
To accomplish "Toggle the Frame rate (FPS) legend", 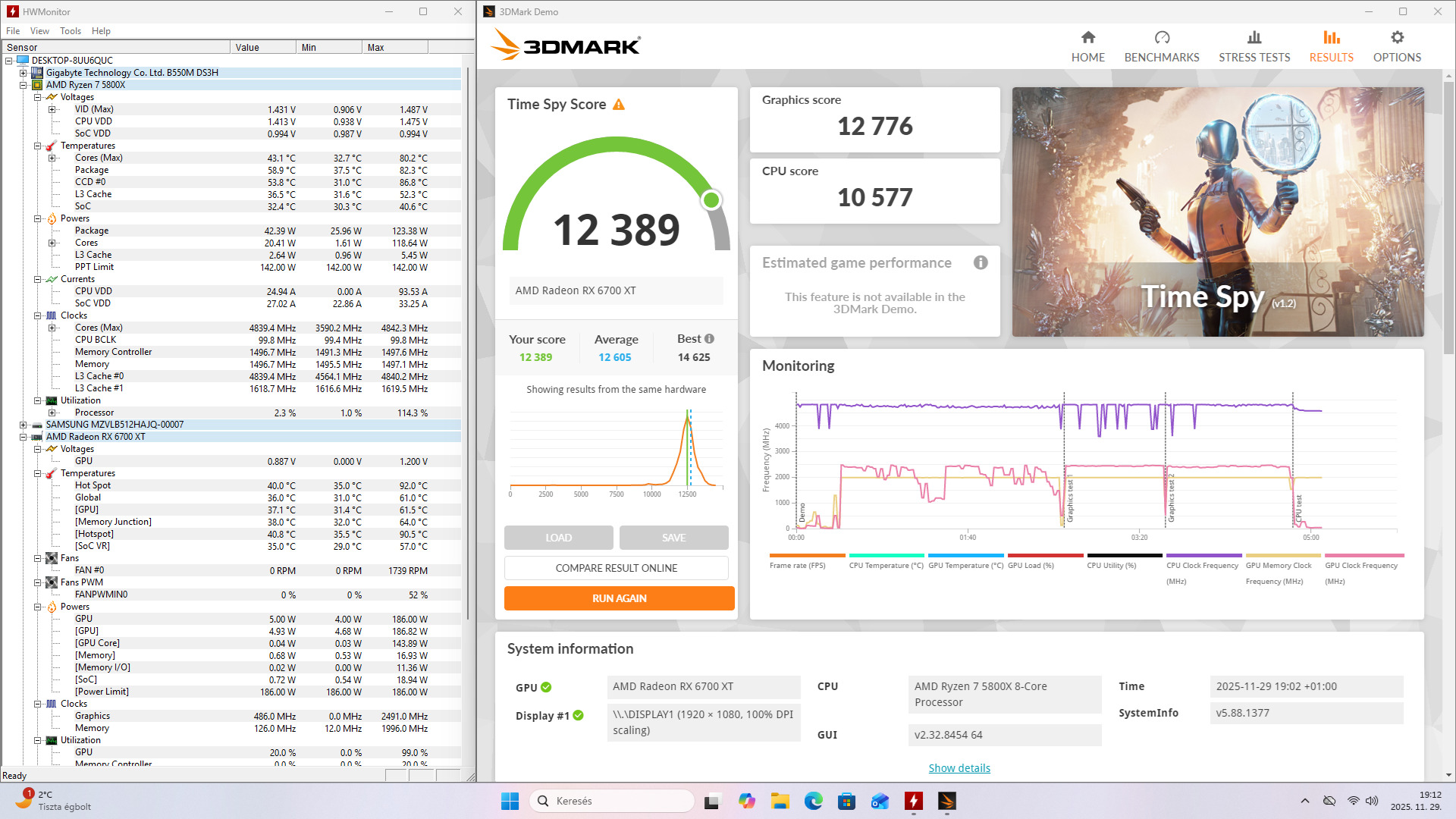I will tap(797, 566).
